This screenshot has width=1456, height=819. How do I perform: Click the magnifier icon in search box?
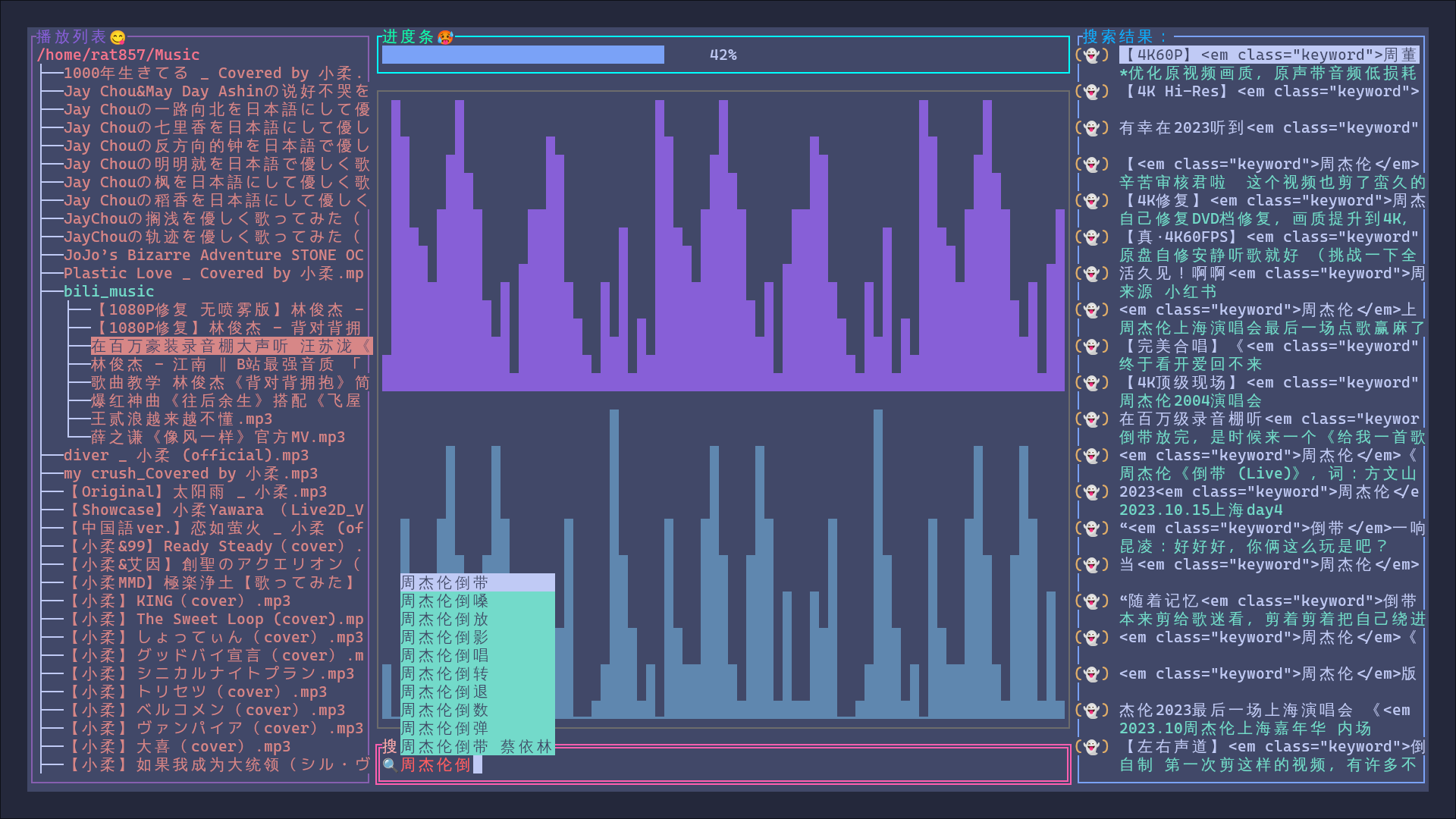[x=390, y=765]
